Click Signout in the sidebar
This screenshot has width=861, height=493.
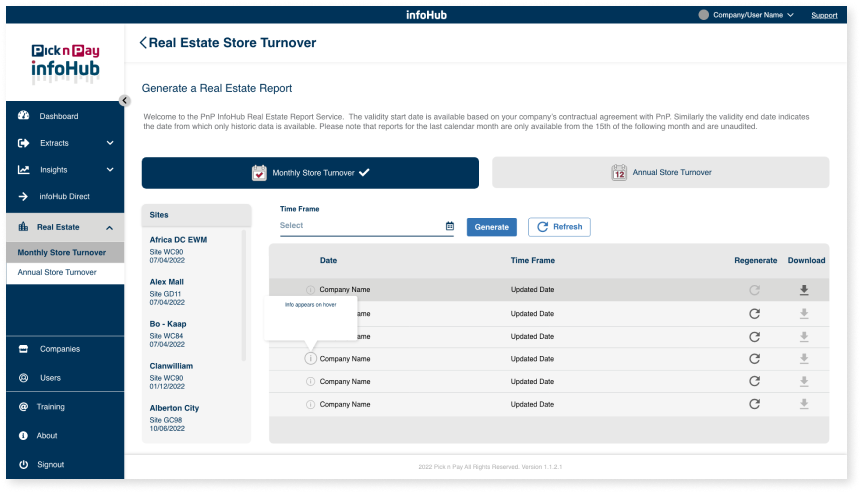coord(51,464)
